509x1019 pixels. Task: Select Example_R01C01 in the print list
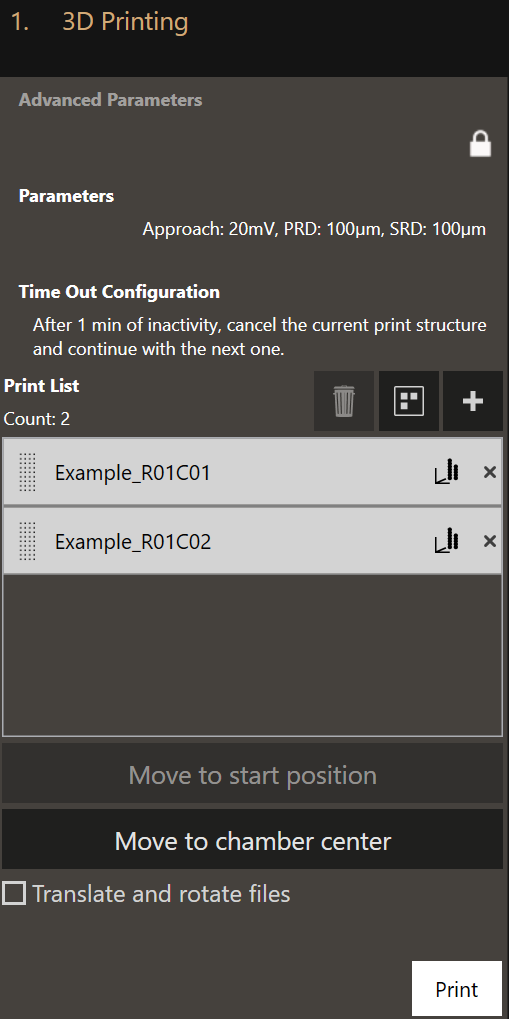252,472
